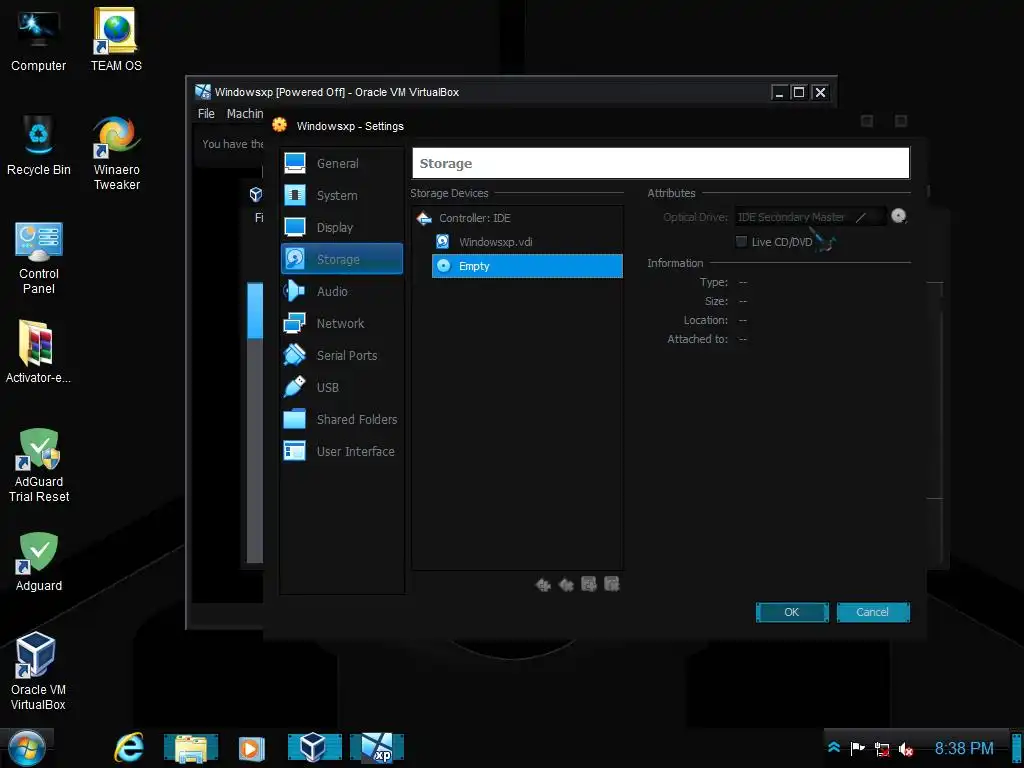Confirm settings with the OK button
The height and width of the screenshot is (768, 1024).
click(792, 612)
